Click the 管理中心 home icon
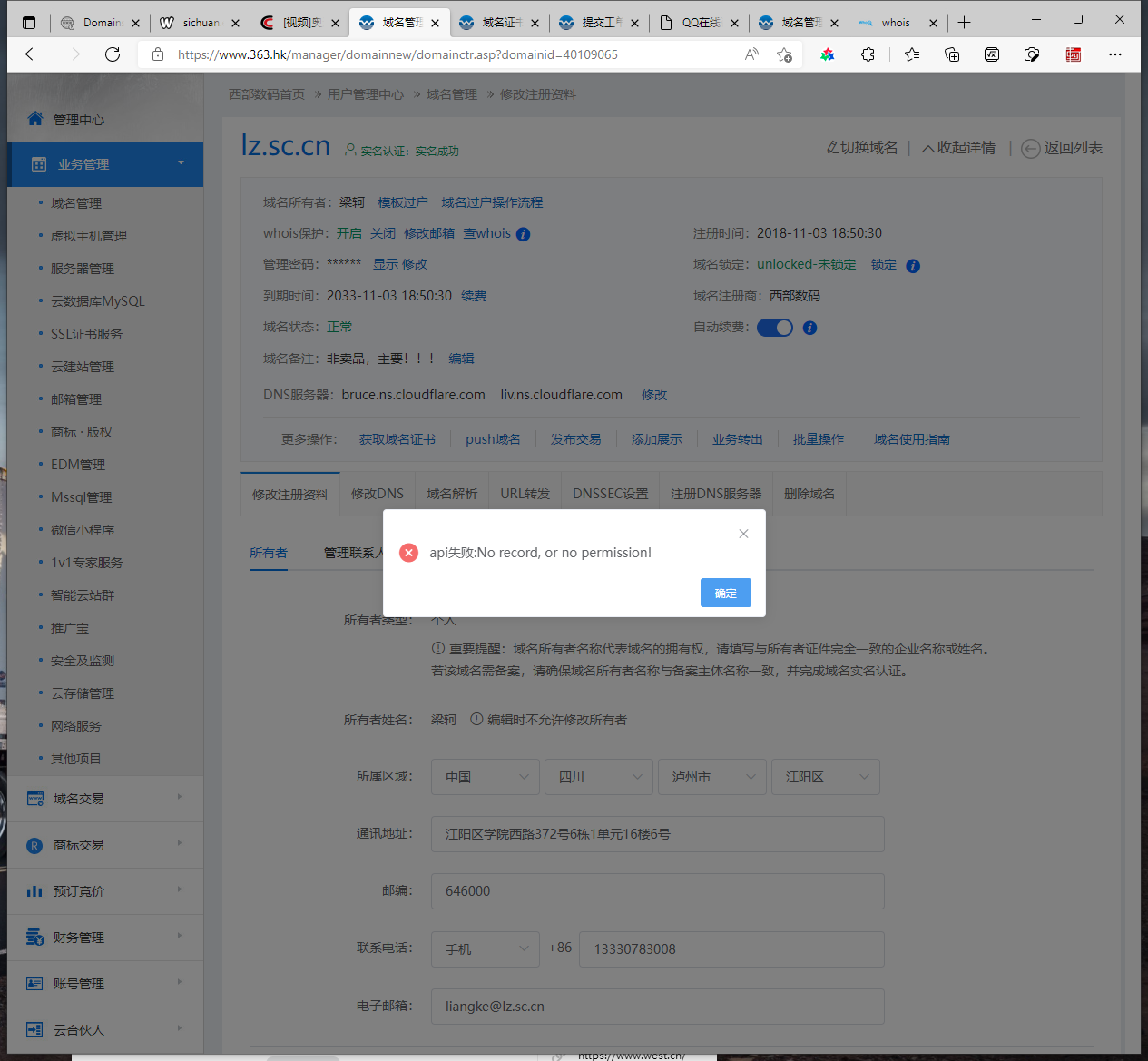 (35, 119)
